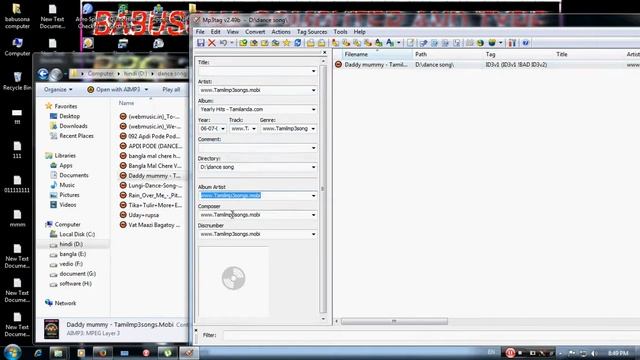Open the Organize menu in Explorer window
This screenshot has height=360, width=640.
pos(58,89)
